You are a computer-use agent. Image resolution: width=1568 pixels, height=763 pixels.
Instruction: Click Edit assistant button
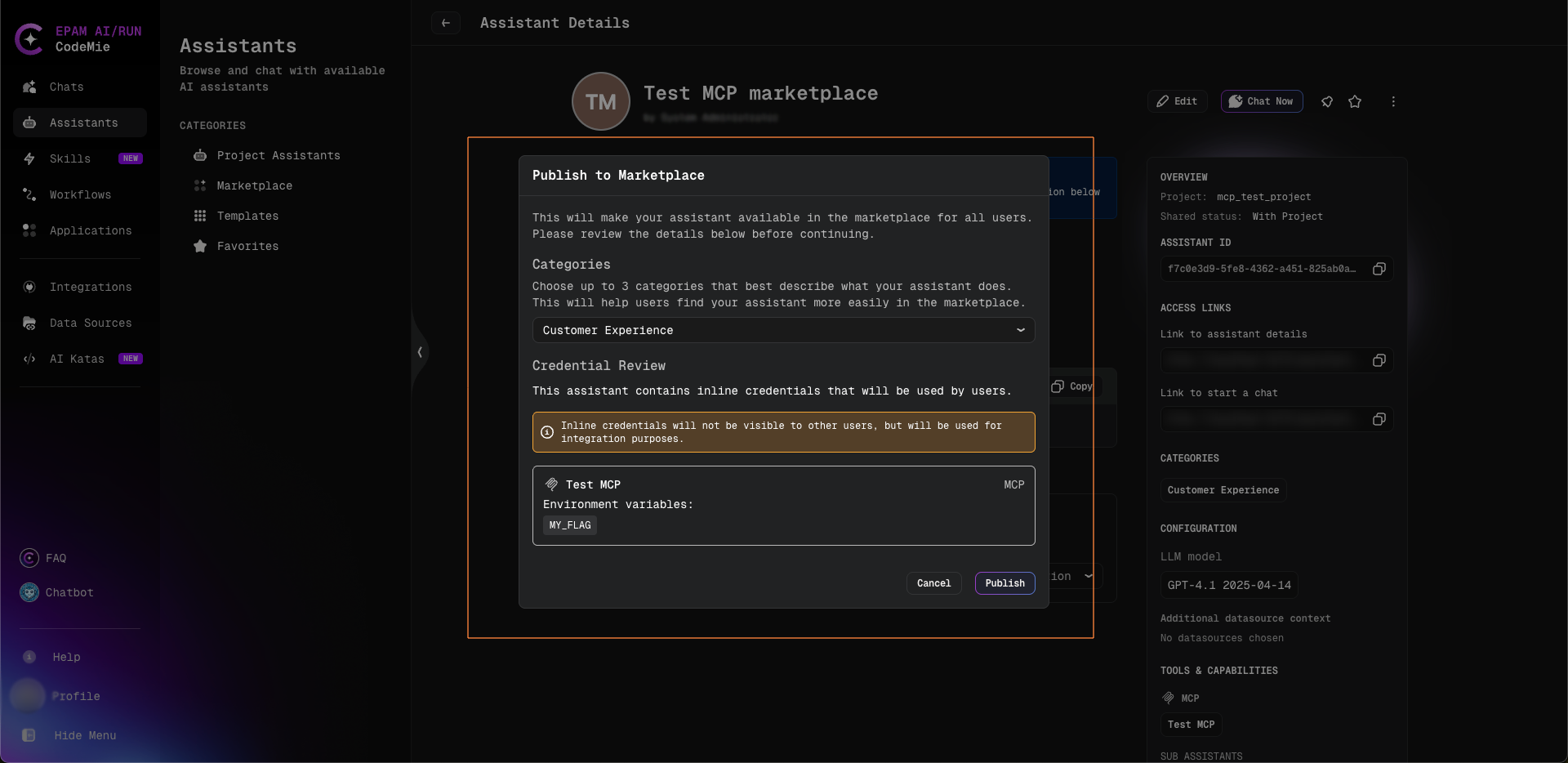tap(1177, 101)
